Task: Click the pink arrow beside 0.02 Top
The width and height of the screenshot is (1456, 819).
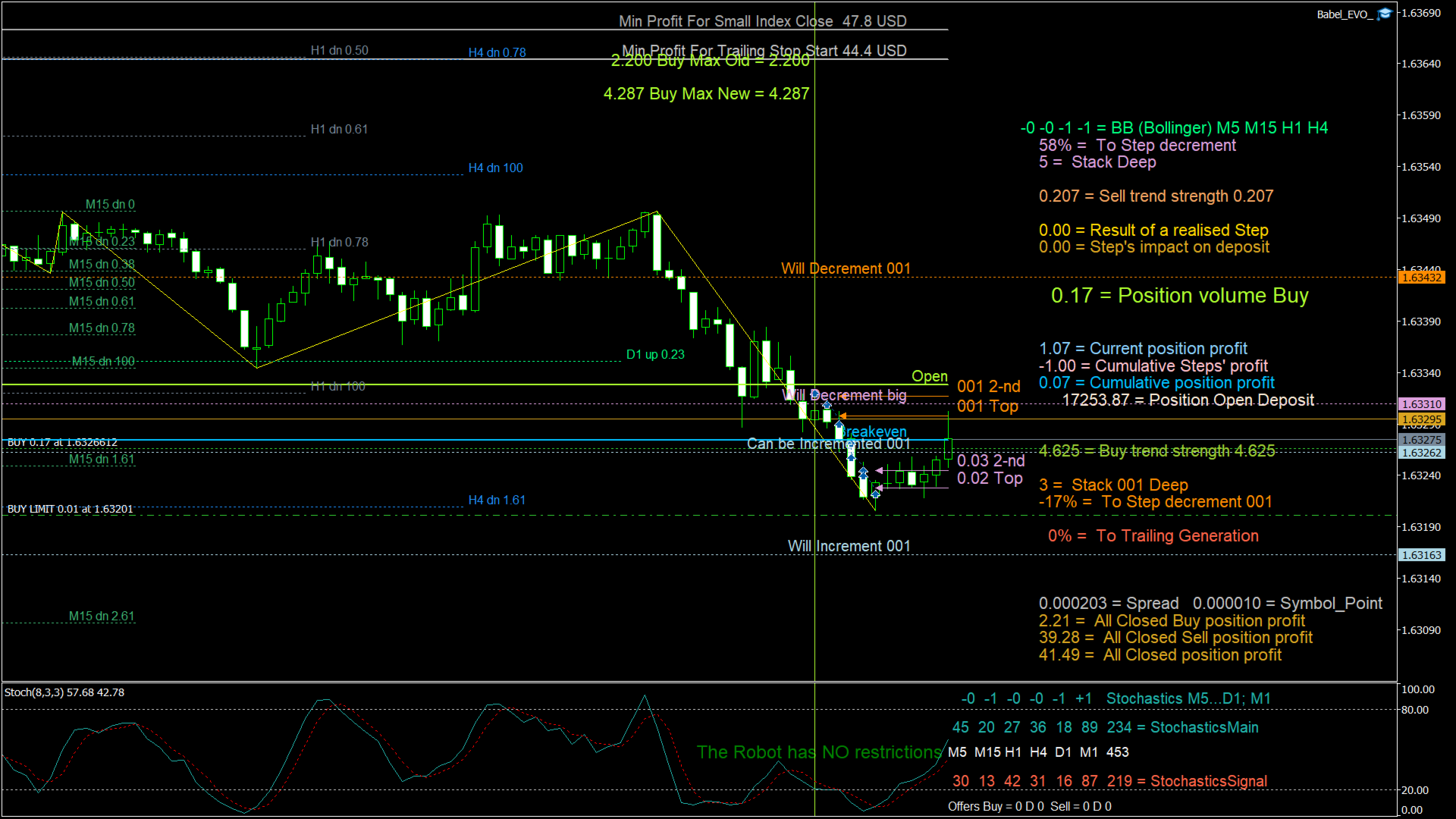Action: point(879,488)
